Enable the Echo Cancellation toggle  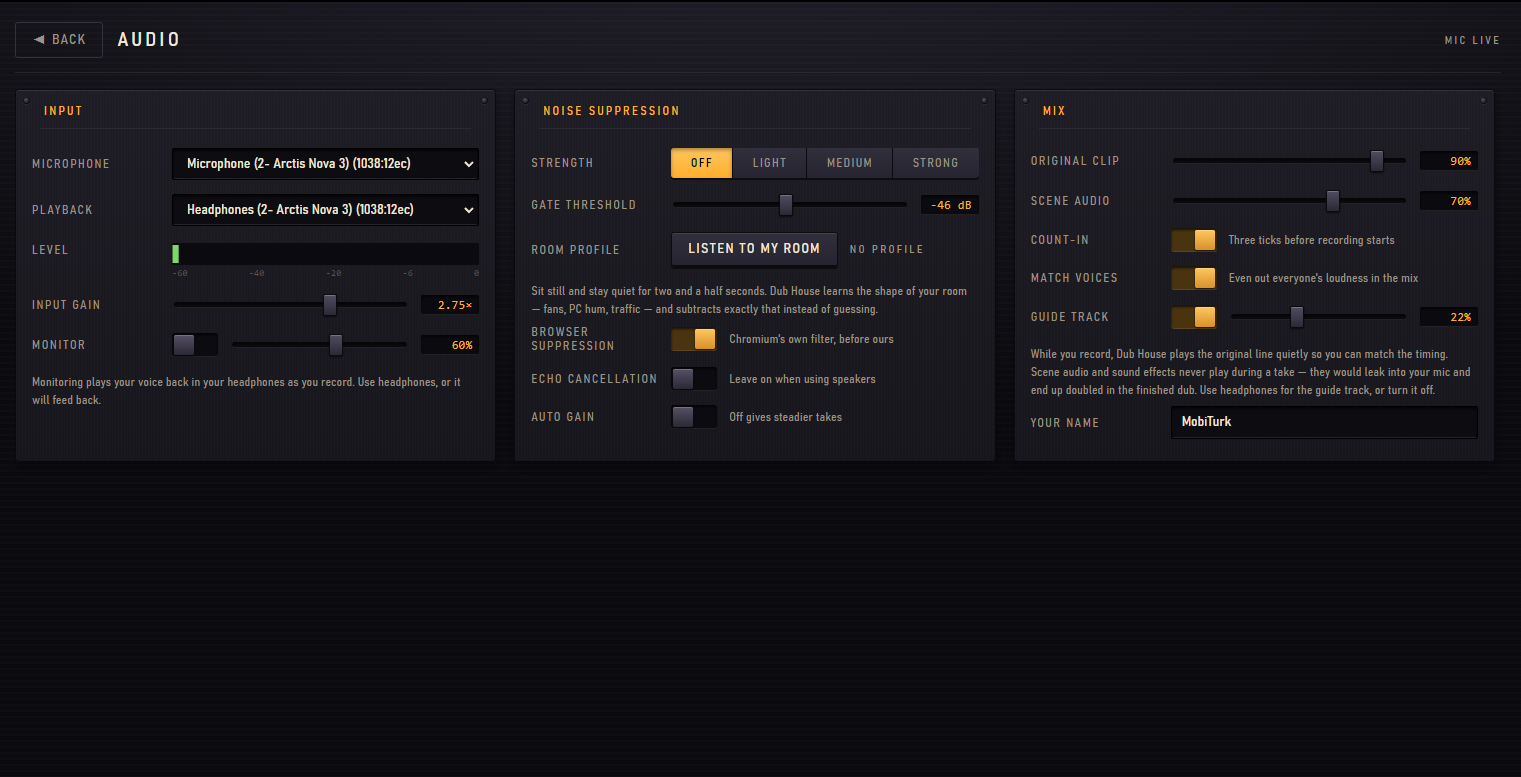tap(694, 379)
